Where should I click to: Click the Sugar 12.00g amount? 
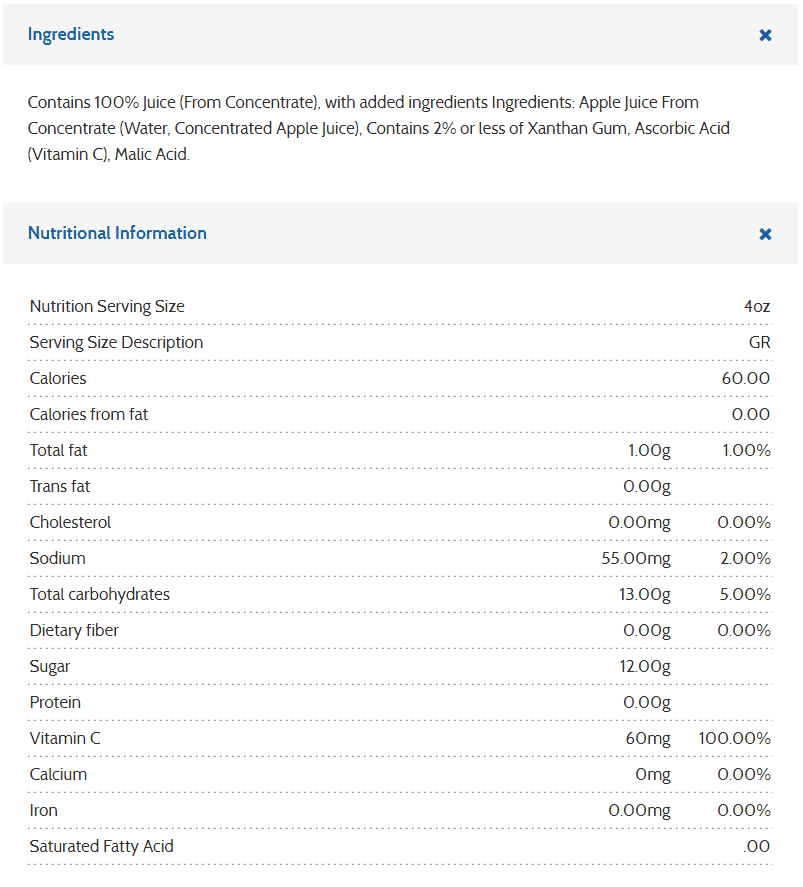coord(645,666)
